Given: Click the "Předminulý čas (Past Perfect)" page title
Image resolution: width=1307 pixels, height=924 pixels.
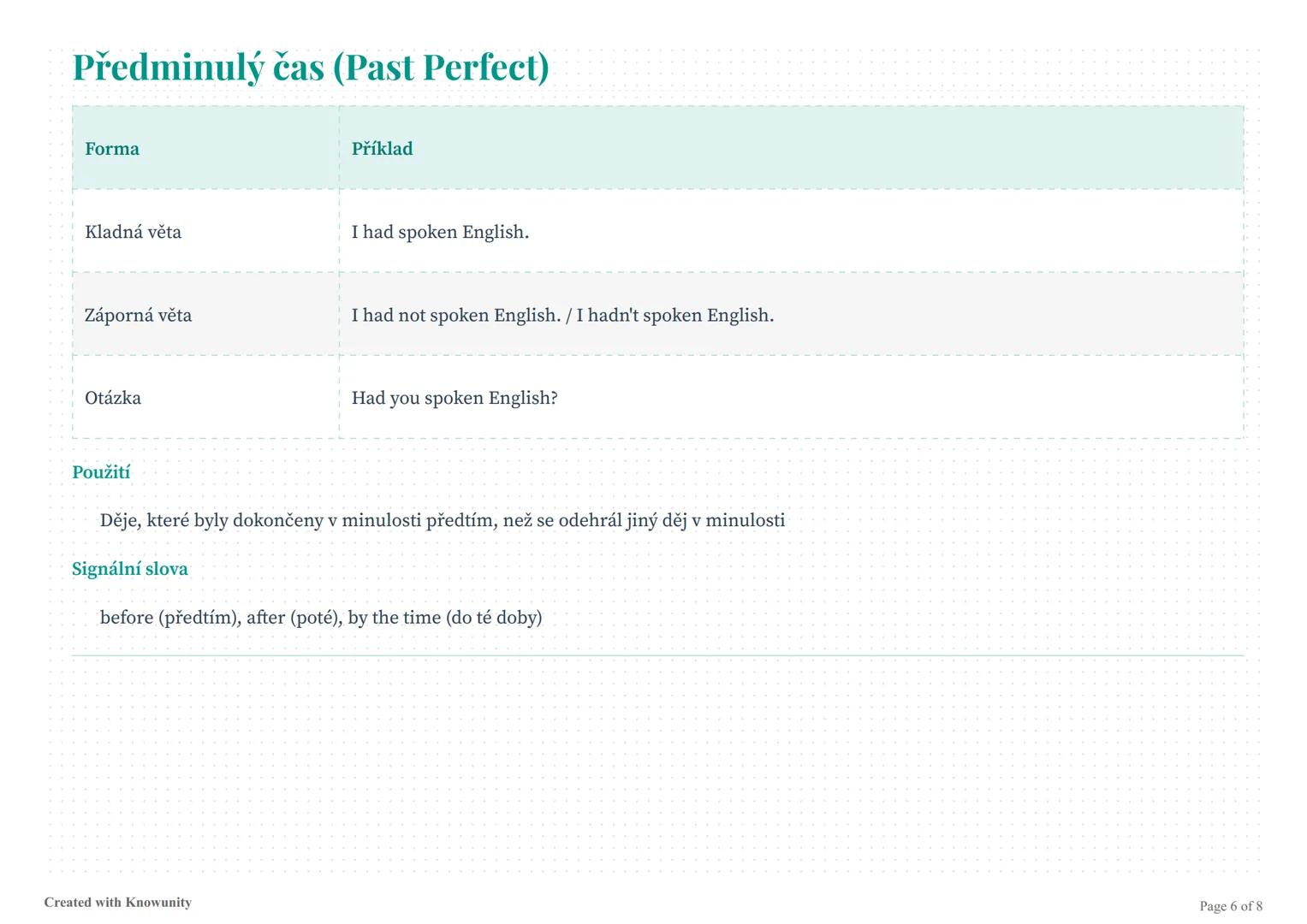Looking at the screenshot, I should coord(310,68).
